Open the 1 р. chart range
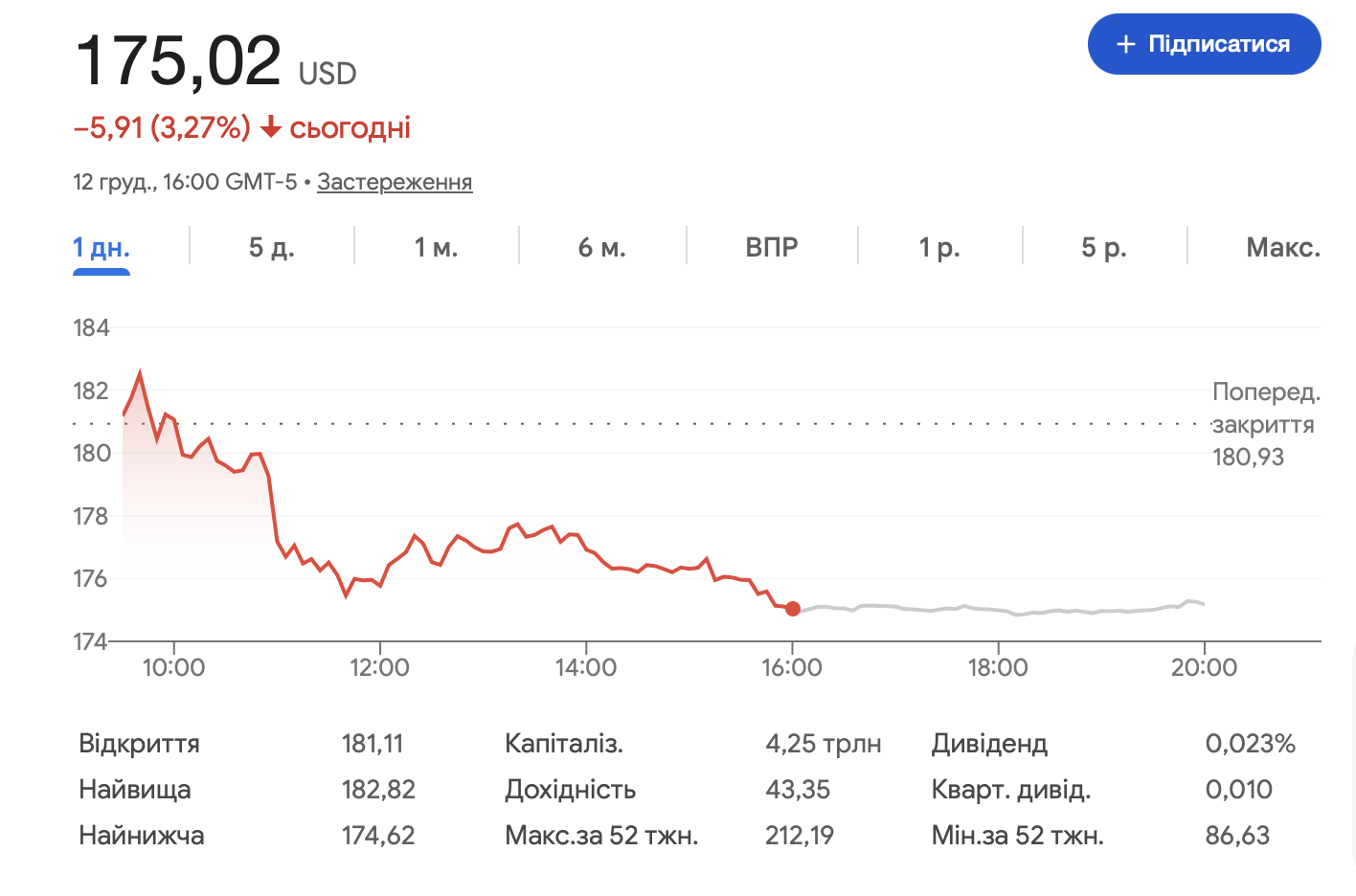Viewport: 1356px width, 896px height. (x=939, y=248)
